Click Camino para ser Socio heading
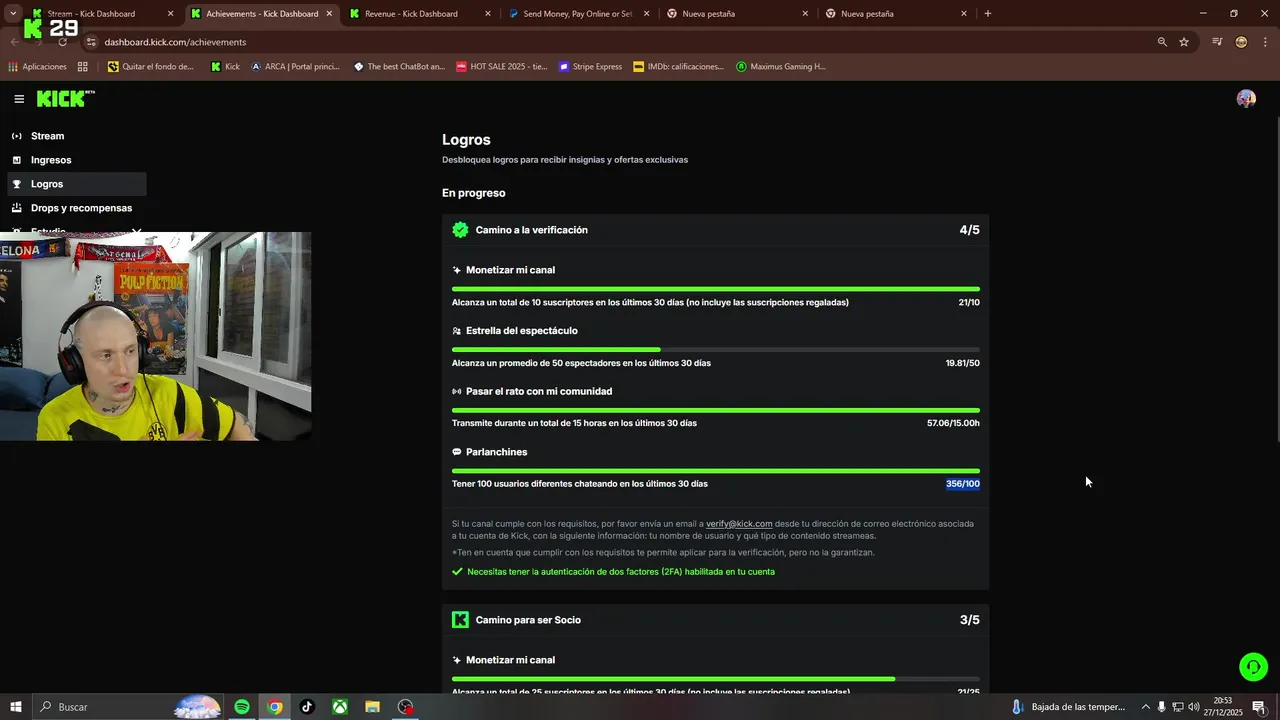The width and height of the screenshot is (1280, 720). (x=528, y=620)
